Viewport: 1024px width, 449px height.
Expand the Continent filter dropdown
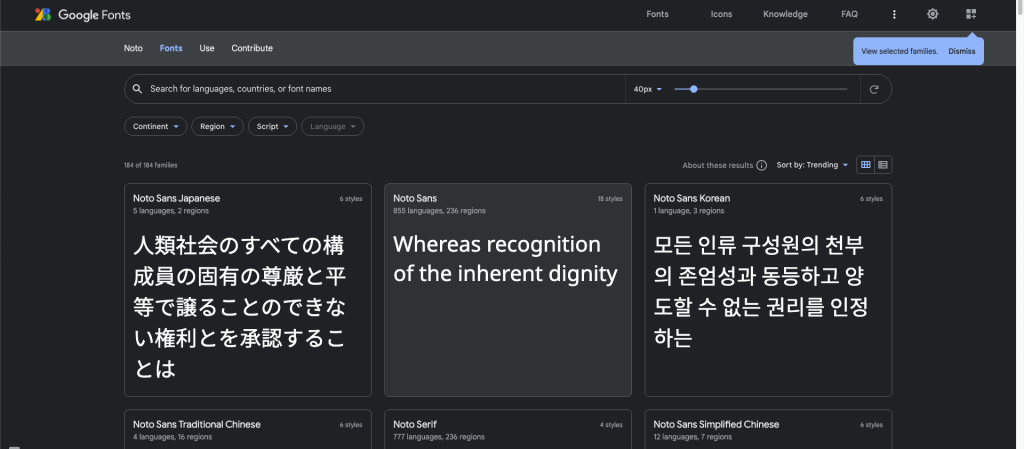(155, 127)
